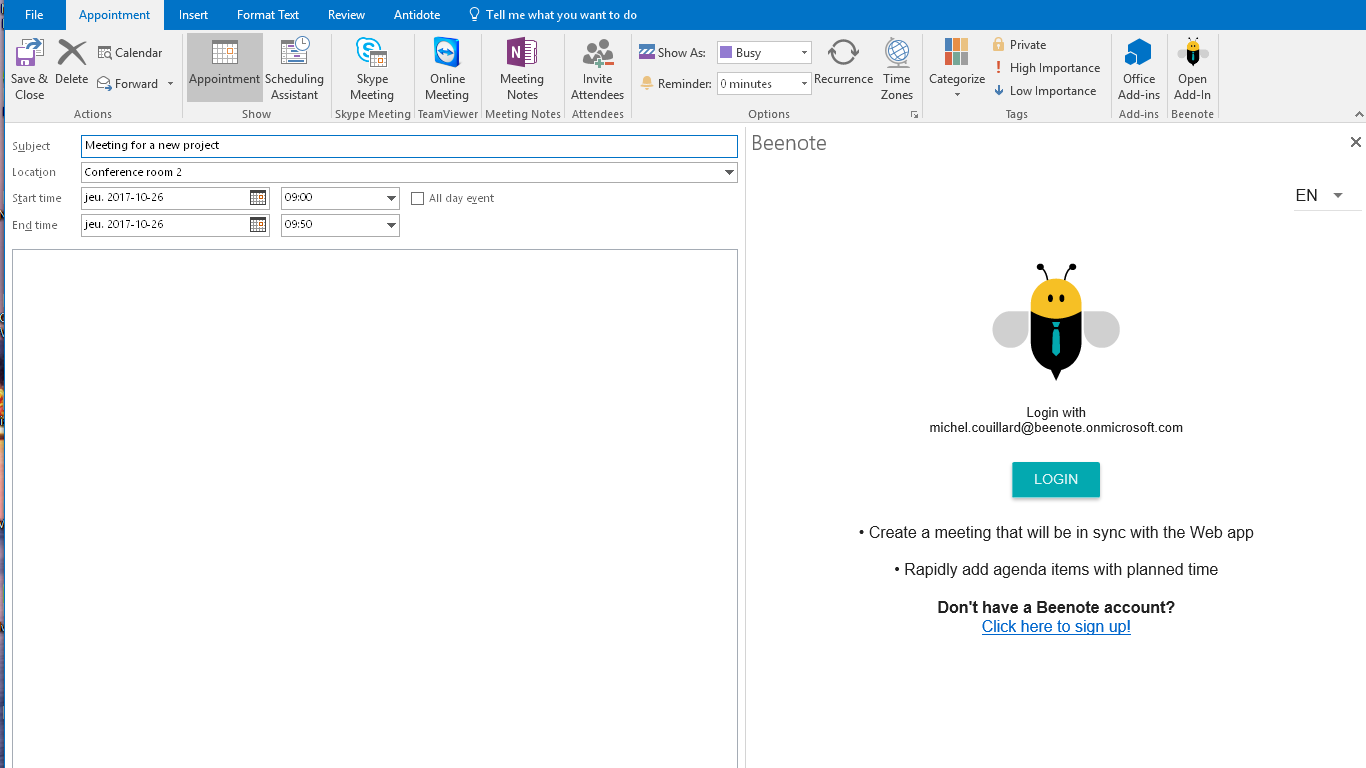Open the Categorize color menu
The width and height of the screenshot is (1366, 768).
pos(957,69)
